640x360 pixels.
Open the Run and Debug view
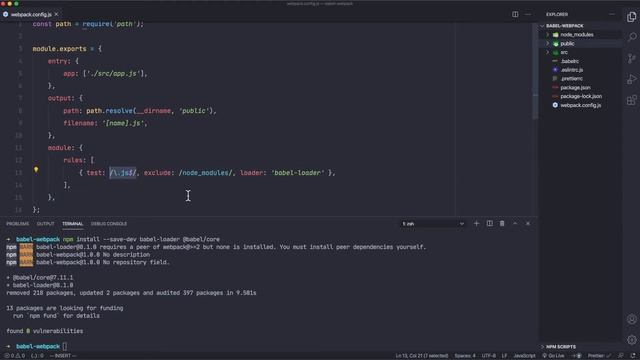pyautogui.click(x=631, y=79)
